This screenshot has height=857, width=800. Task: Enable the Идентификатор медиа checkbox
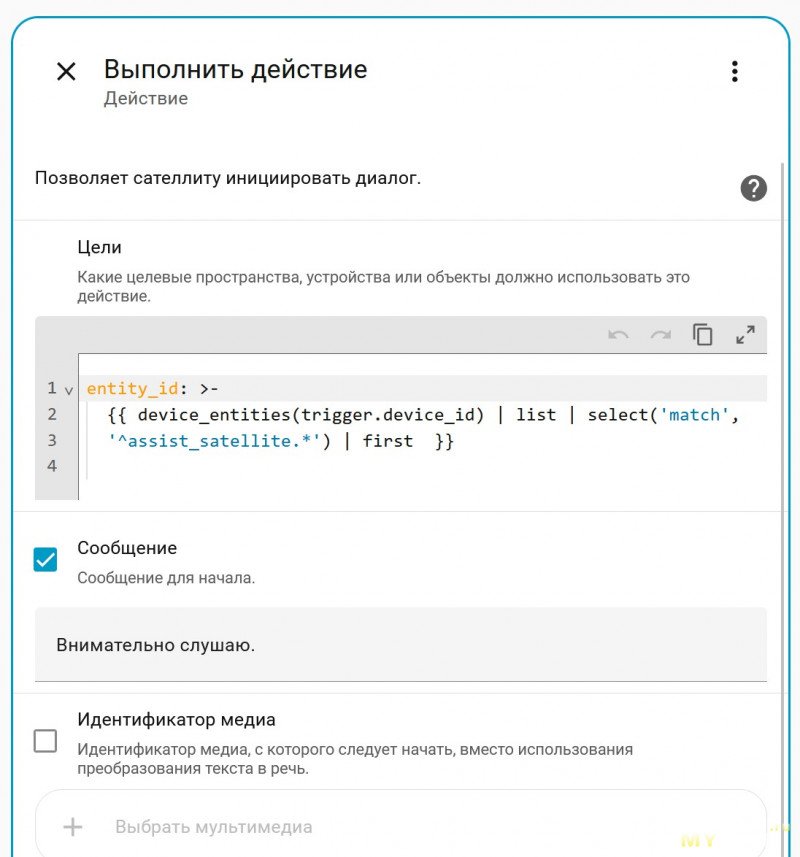46,741
